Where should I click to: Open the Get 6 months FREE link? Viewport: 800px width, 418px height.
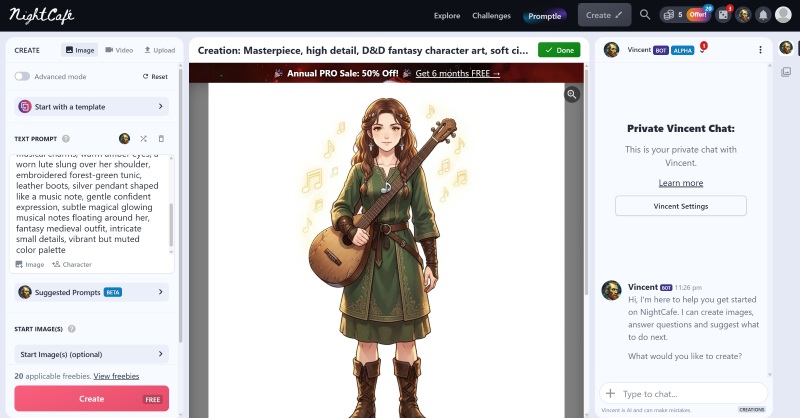pyautogui.click(x=458, y=73)
